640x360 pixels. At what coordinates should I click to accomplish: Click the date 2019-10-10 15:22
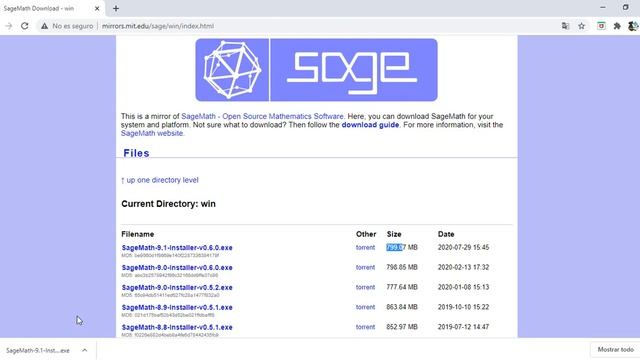[463, 307]
